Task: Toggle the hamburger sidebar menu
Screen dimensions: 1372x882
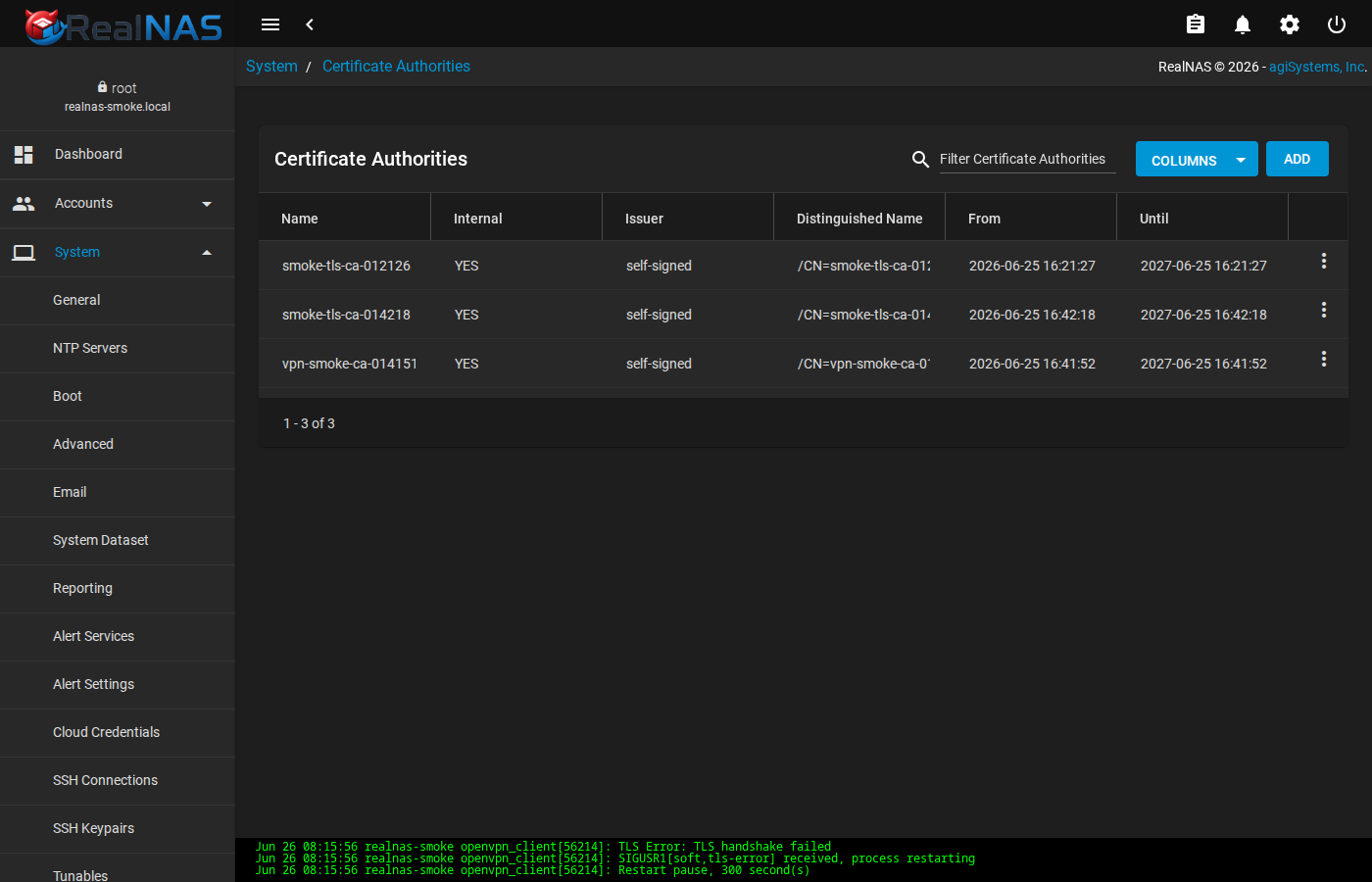Action: (270, 24)
